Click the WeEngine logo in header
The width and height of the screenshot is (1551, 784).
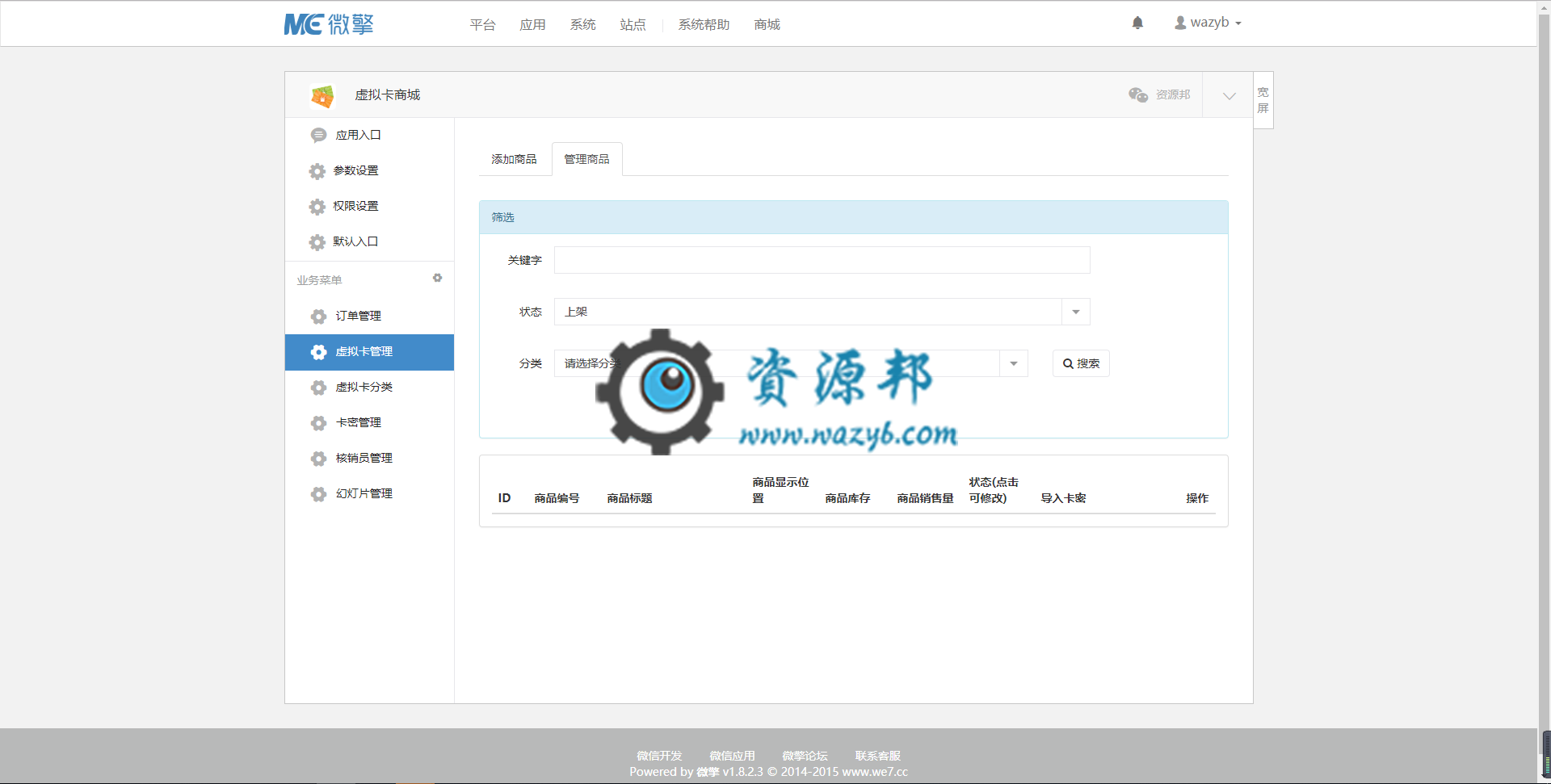[x=329, y=24]
